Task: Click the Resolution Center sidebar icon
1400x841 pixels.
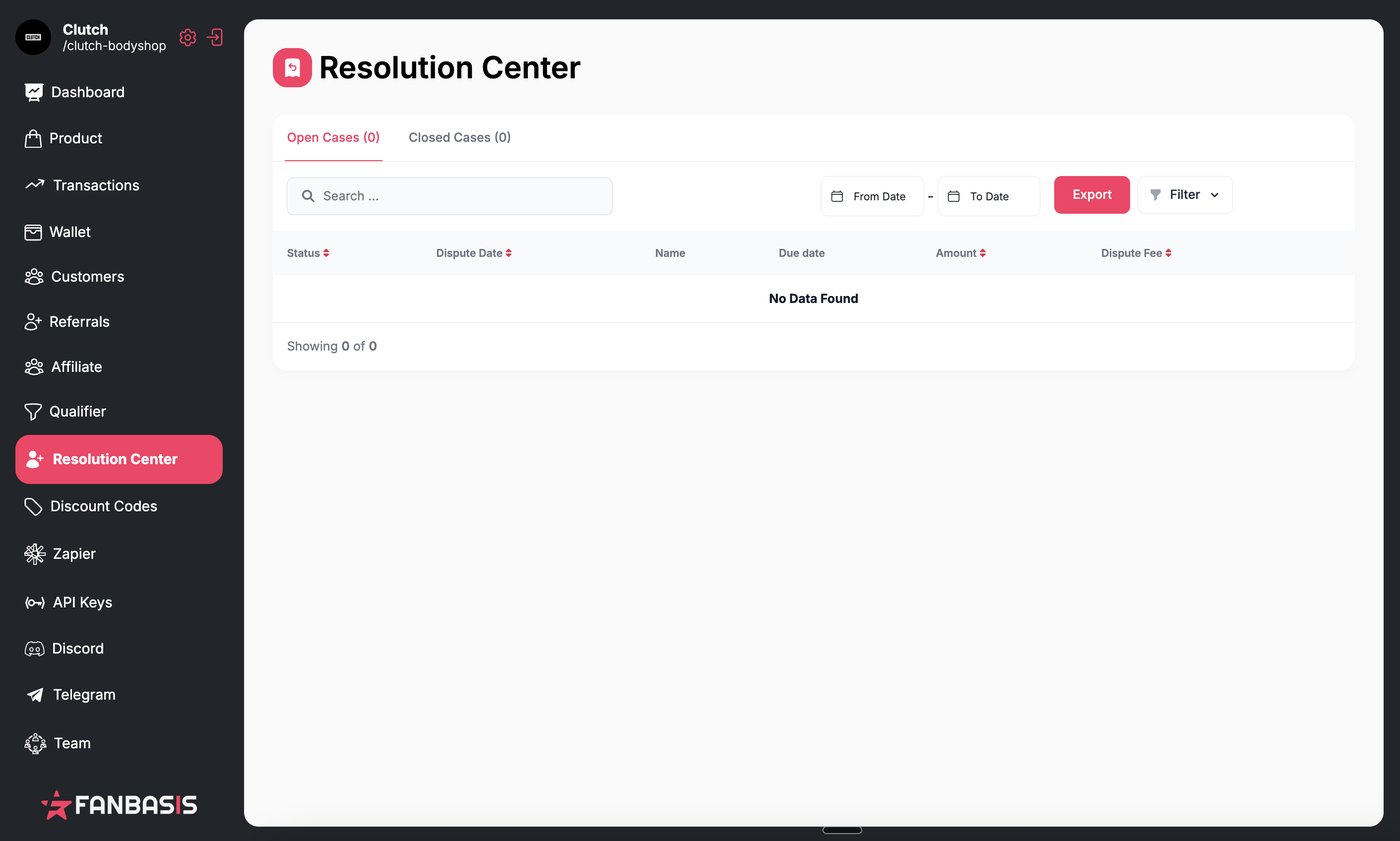Action: [35, 459]
